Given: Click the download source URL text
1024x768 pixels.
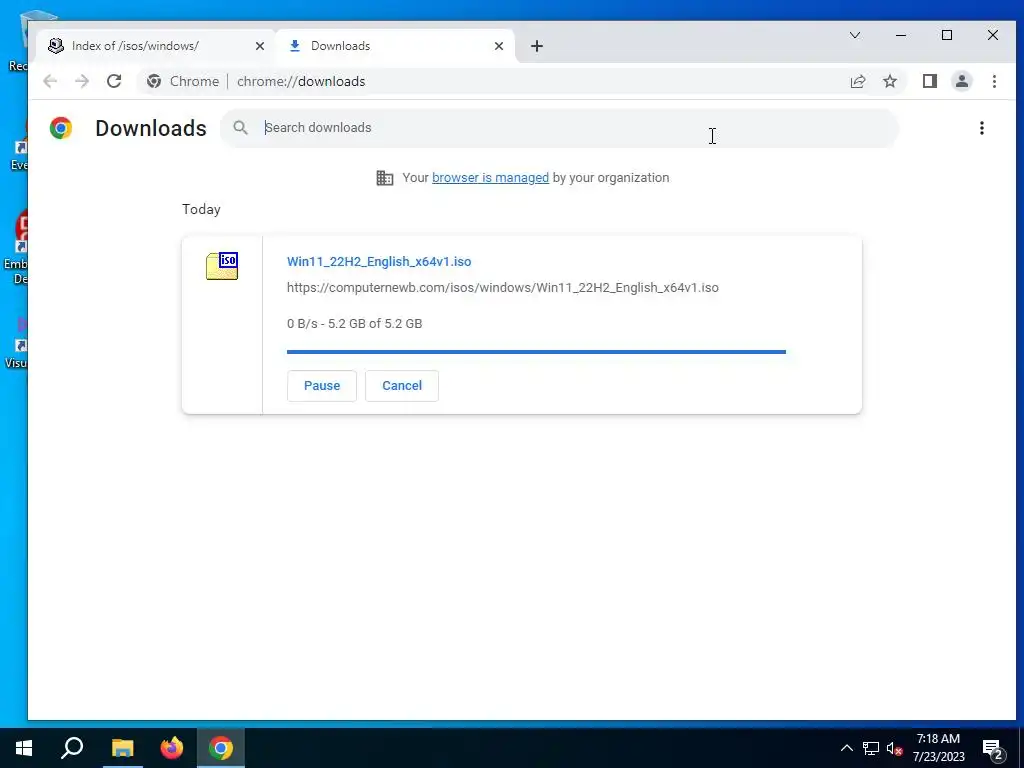Looking at the screenshot, I should (x=502, y=287).
